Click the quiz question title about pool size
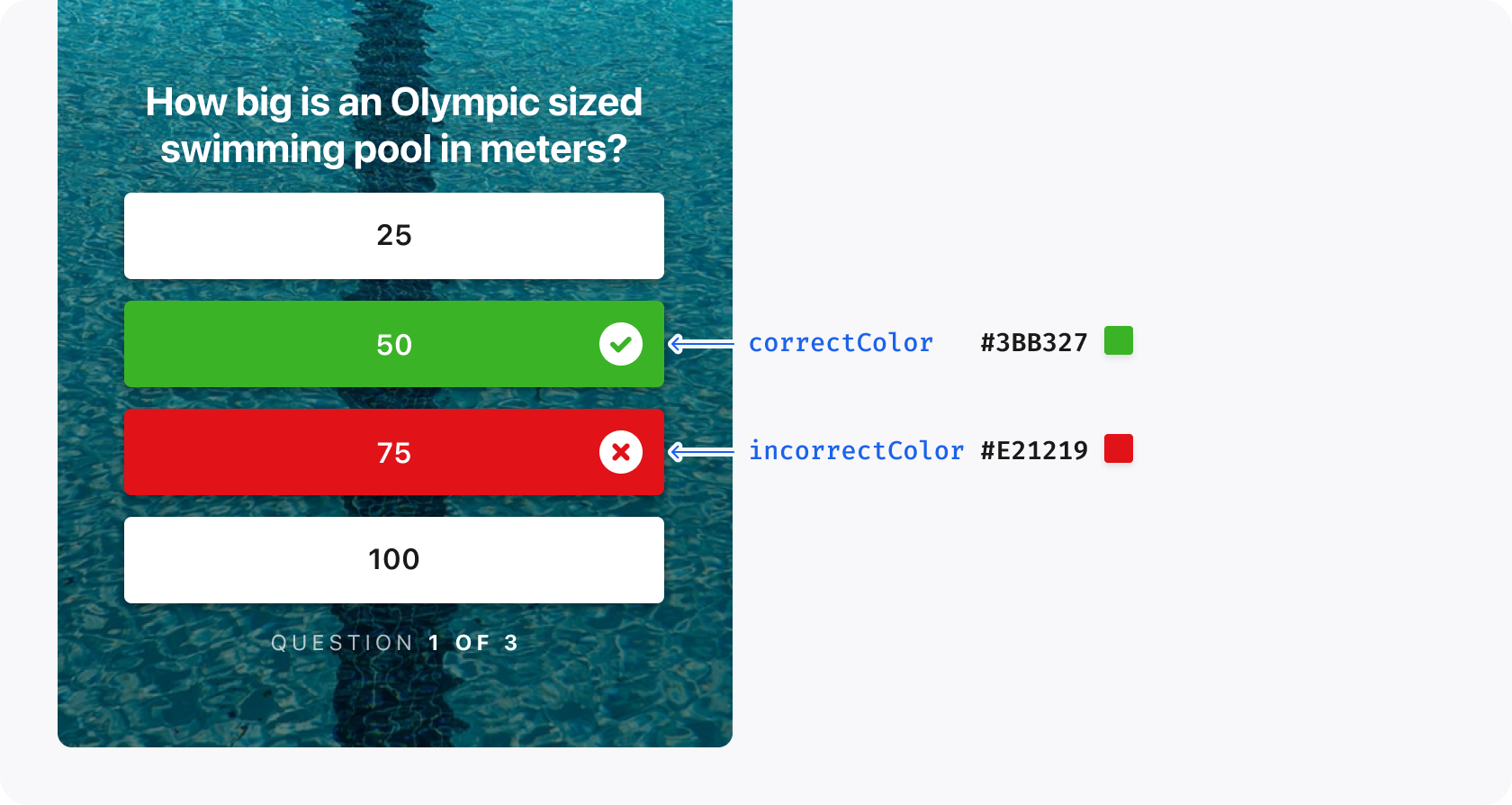Image resolution: width=1512 pixels, height=805 pixels. 394,125
